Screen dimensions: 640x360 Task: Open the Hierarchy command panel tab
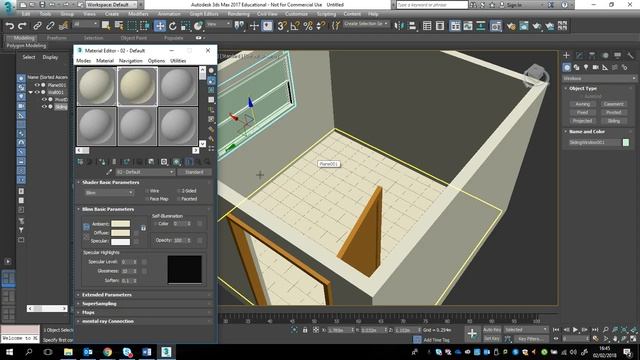[592, 55]
